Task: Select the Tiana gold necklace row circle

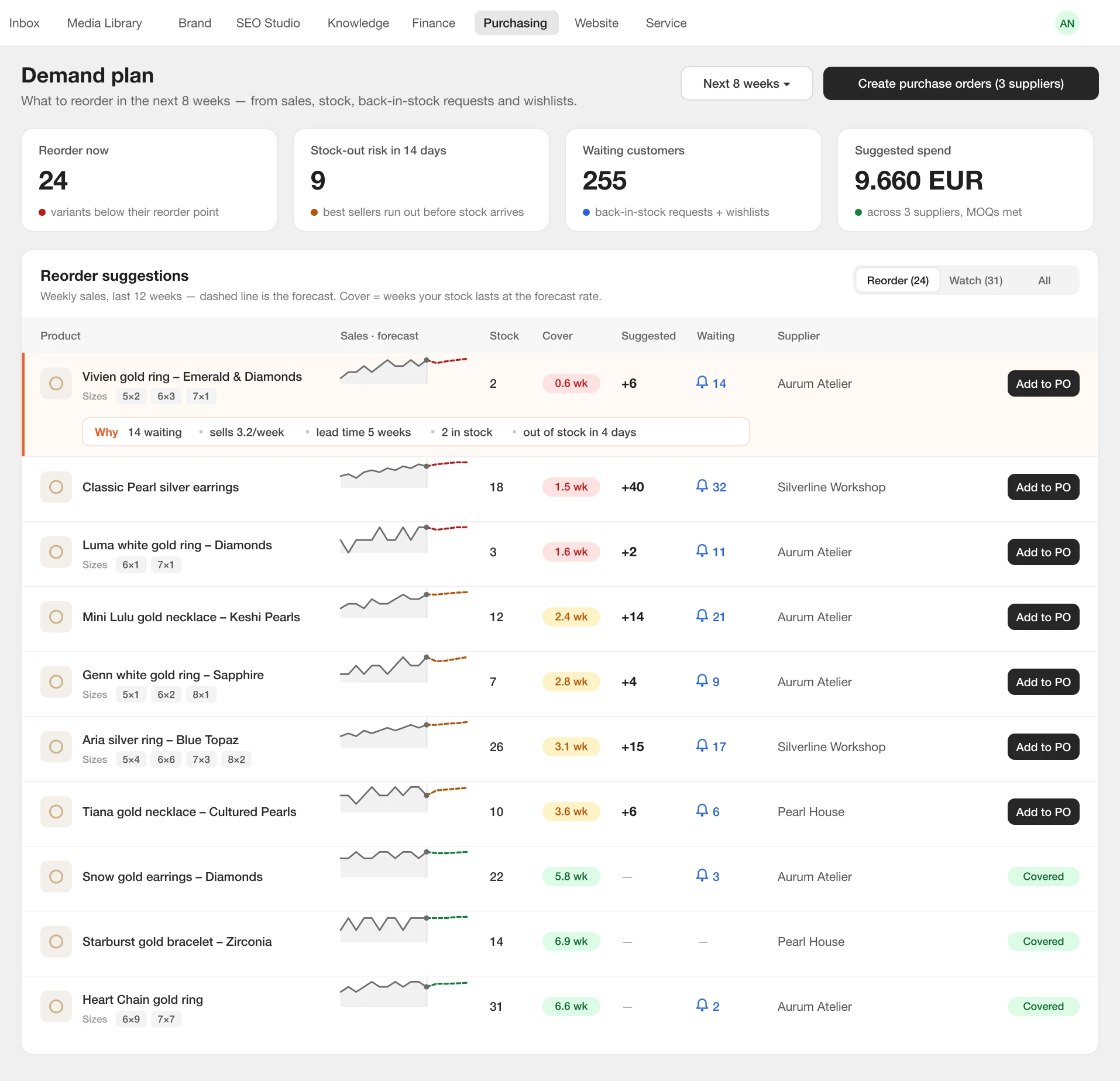Action: pos(56,811)
